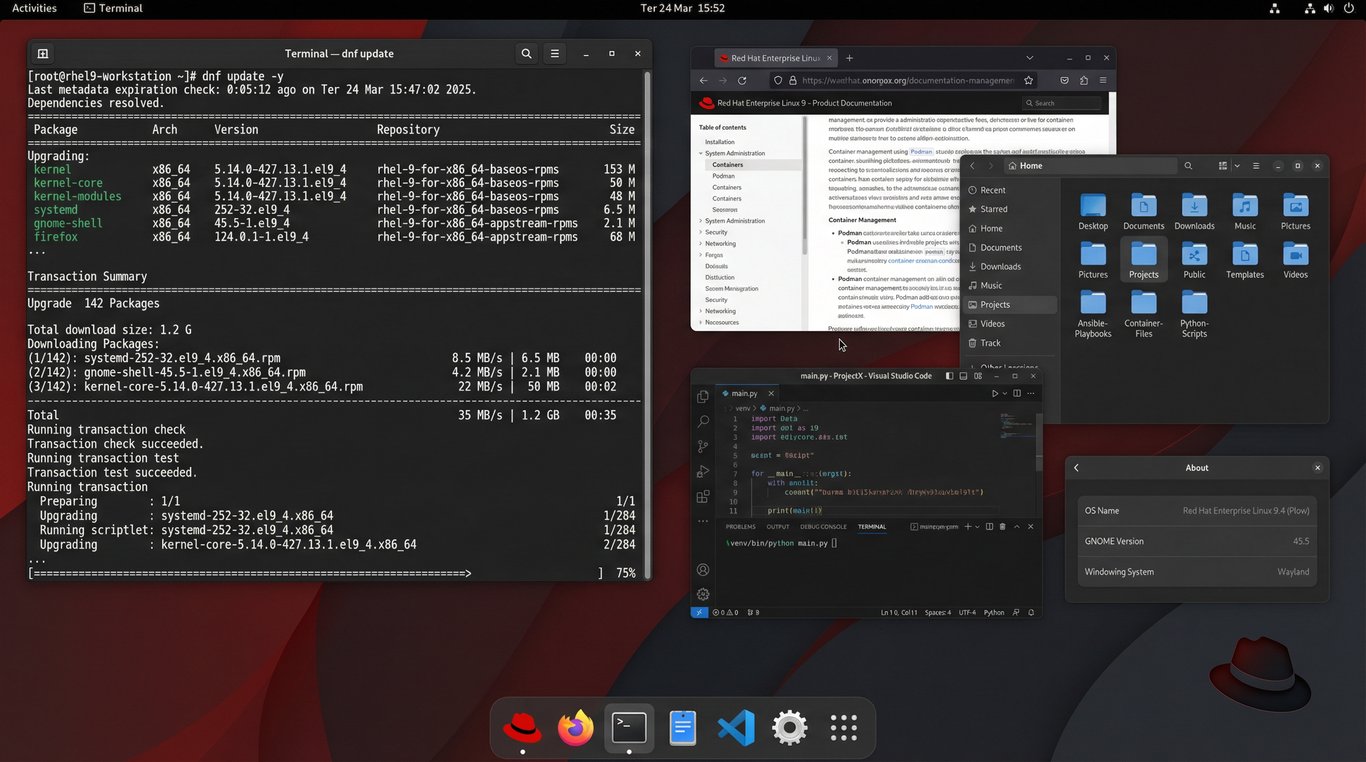Open the terminal profile dropdown
Image resolution: width=1366 pixels, height=762 pixels.
(x=977, y=526)
